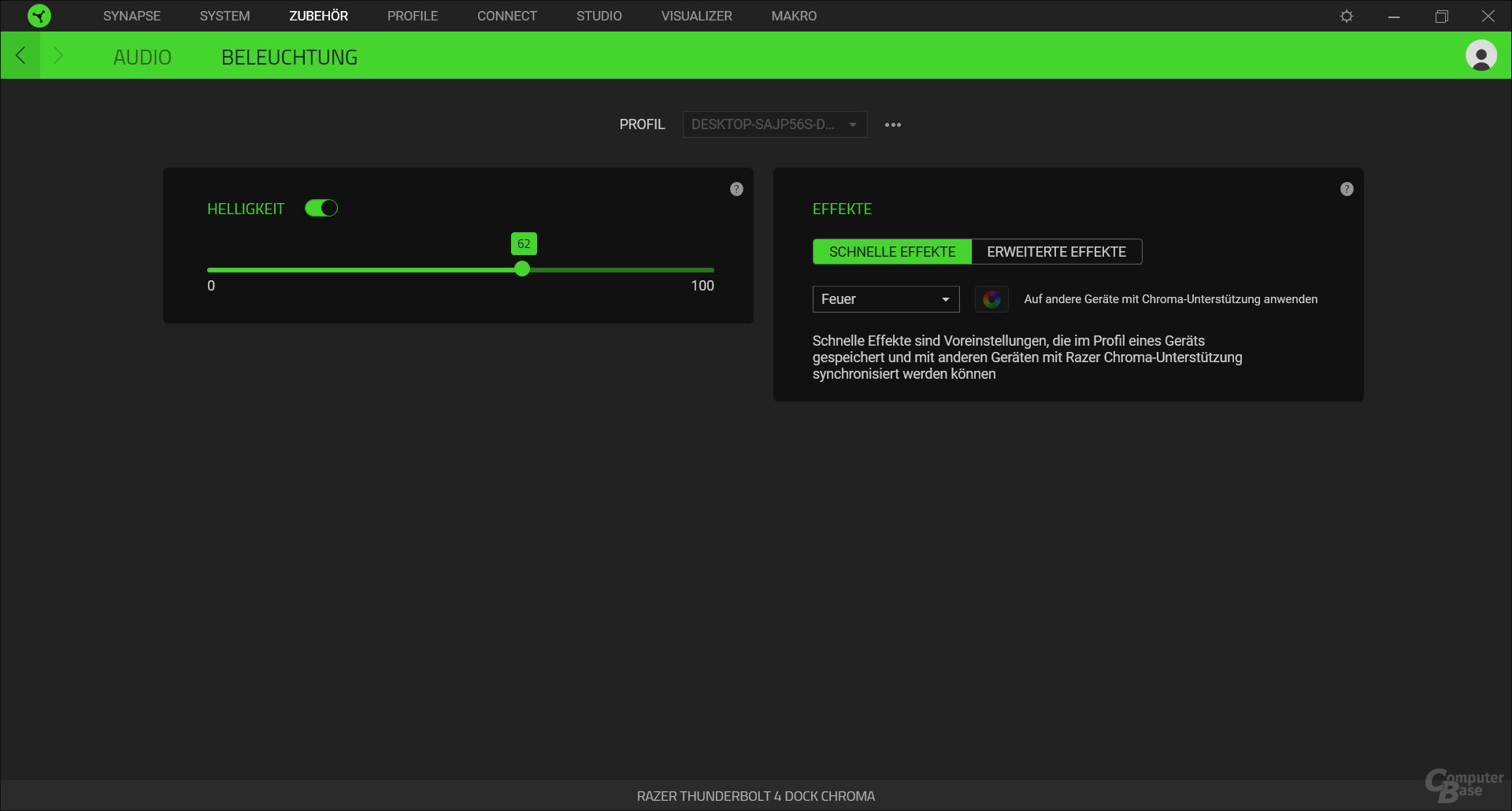Screen dimensions: 1512x811
Task: Click the Chroma color wheel sync icon
Action: (991, 299)
